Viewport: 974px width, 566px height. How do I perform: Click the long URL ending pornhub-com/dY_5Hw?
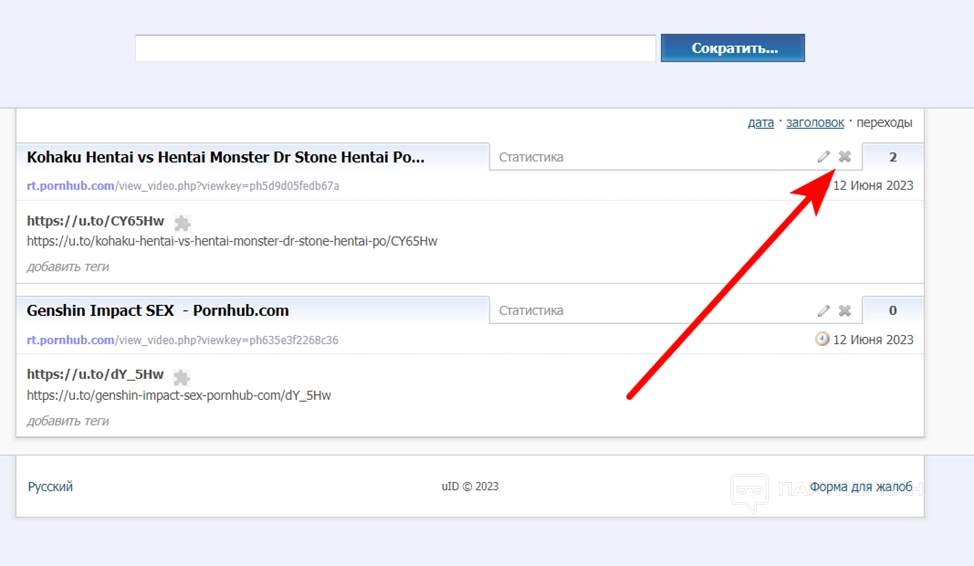tap(179, 395)
